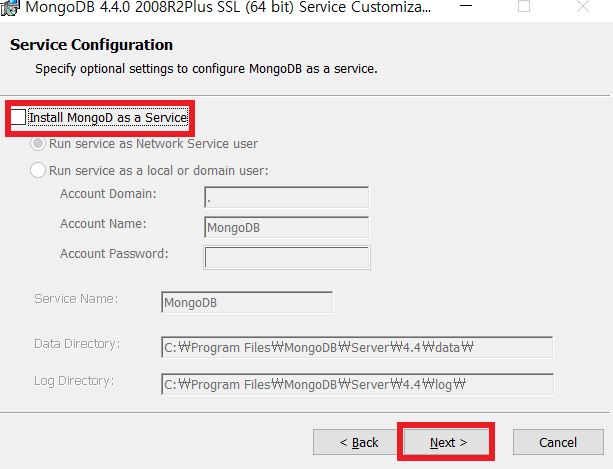The width and height of the screenshot is (613, 469).
Task: Click the Account Domain input field
Action: tap(287, 197)
